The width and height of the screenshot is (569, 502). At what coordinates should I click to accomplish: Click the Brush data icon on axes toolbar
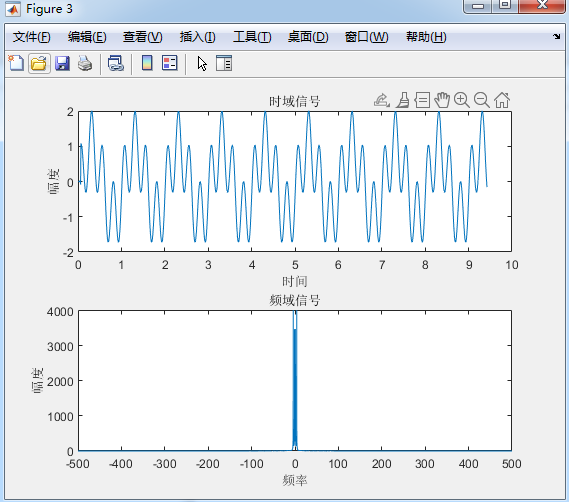(x=402, y=100)
